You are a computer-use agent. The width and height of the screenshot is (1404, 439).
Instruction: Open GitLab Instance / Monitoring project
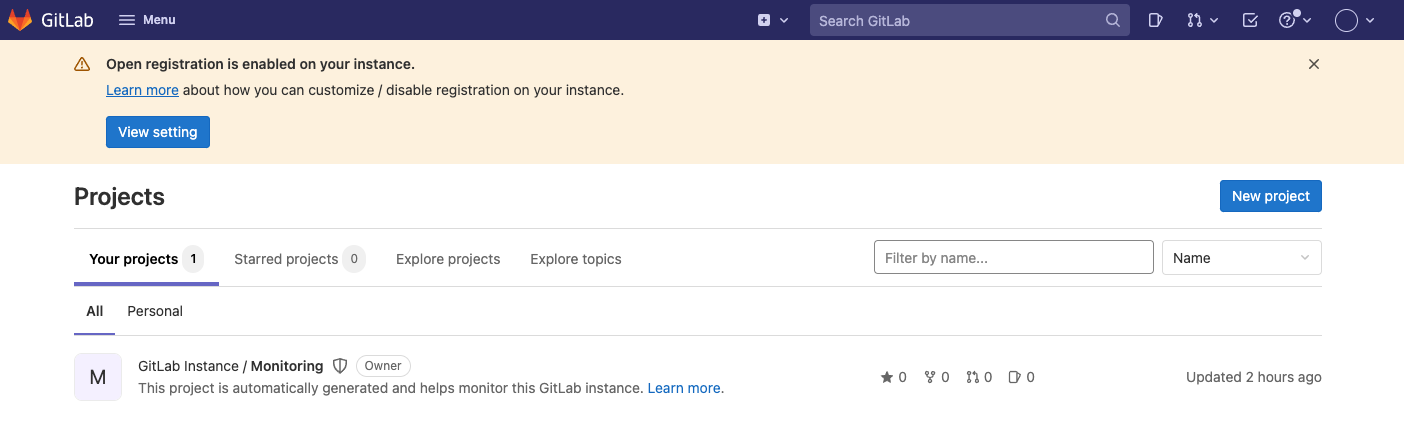pyautogui.click(x=231, y=366)
